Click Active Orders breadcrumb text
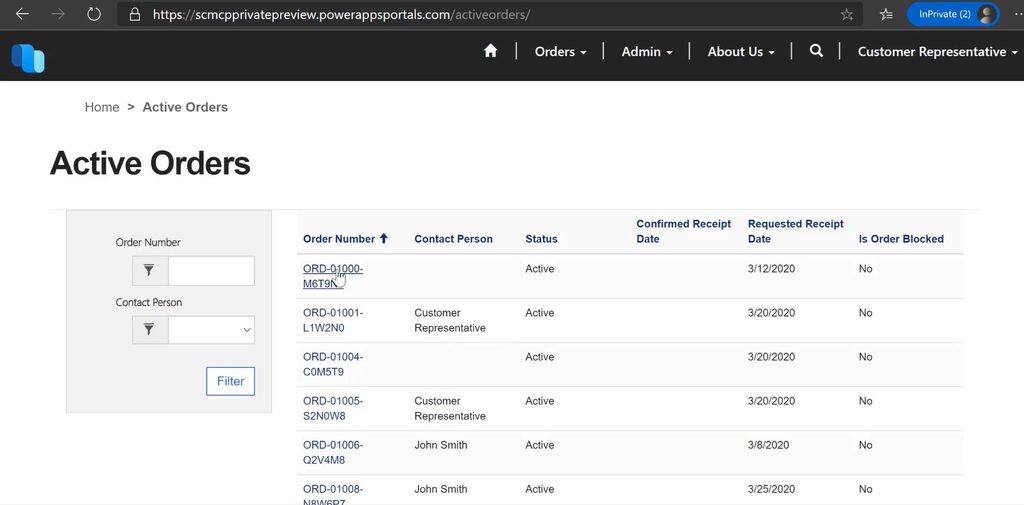This screenshot has width=1024, height=505. point(185,107)
